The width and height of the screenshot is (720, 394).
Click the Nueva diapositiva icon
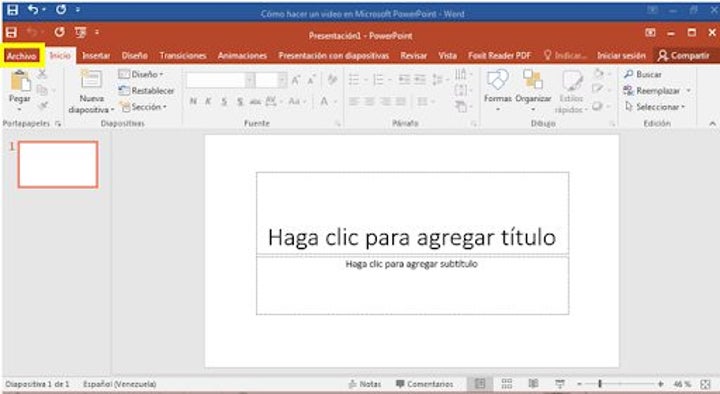coord(91,79)
